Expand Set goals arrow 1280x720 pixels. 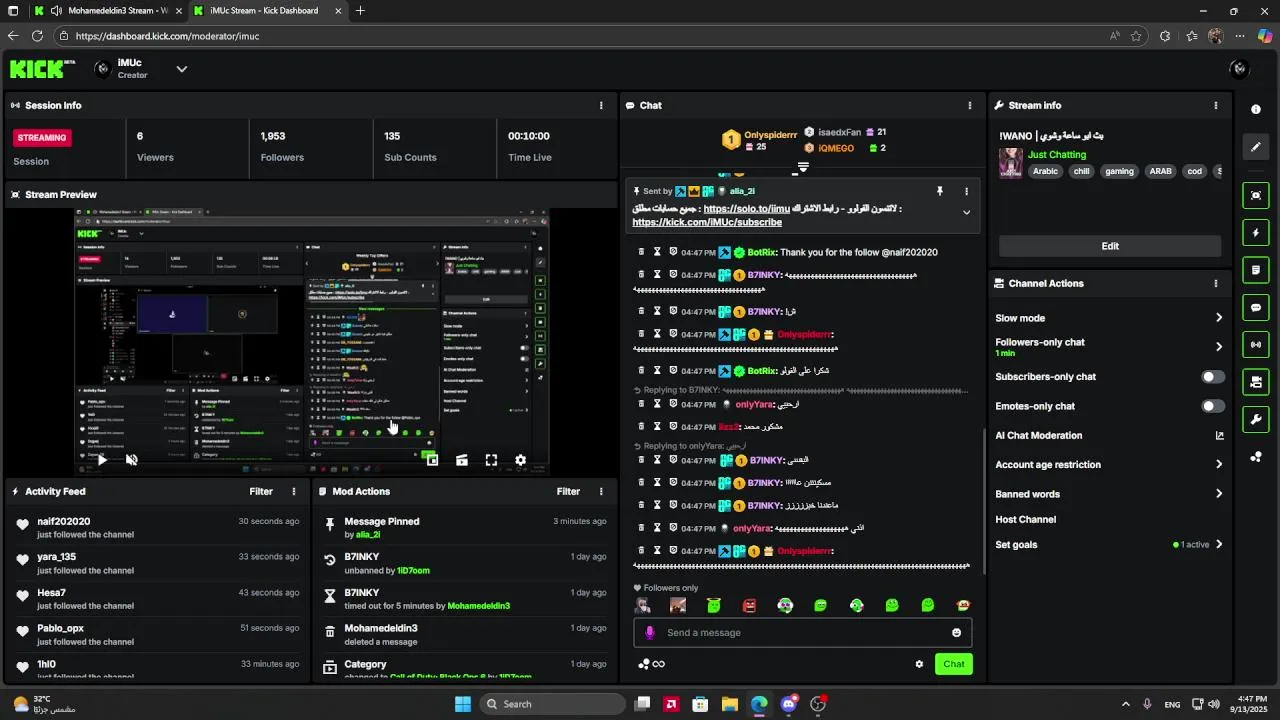pos(1218,545)
